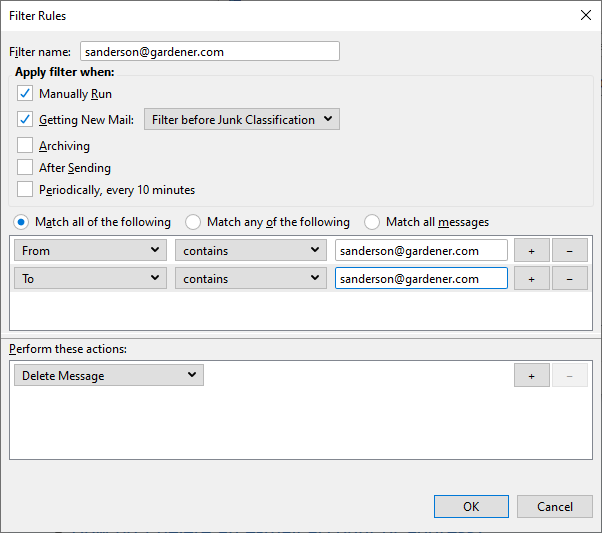
Task: Remove the To rule row
Action: [569, 279]
